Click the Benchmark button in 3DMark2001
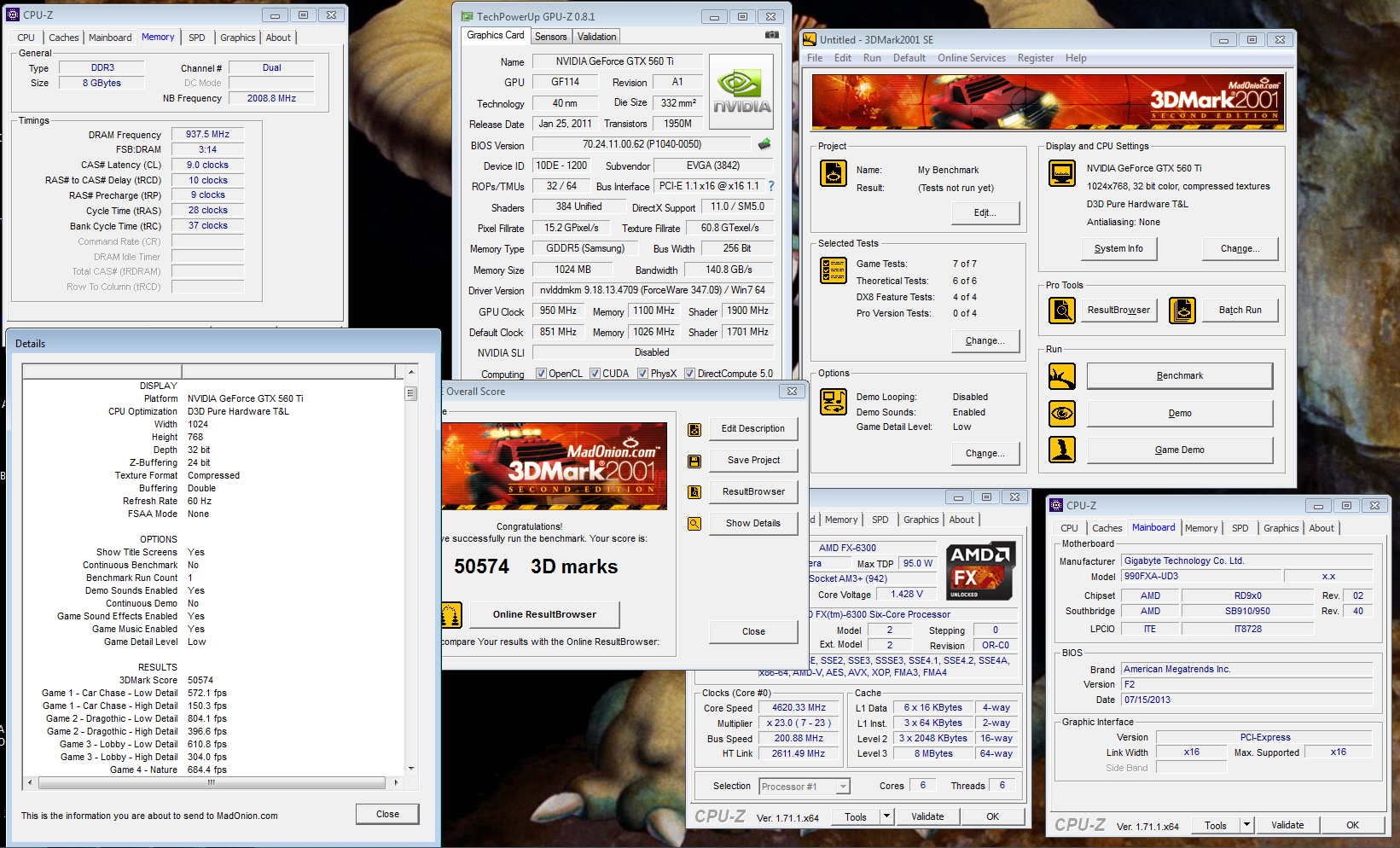1400x848 pixels. [1180, 376]
